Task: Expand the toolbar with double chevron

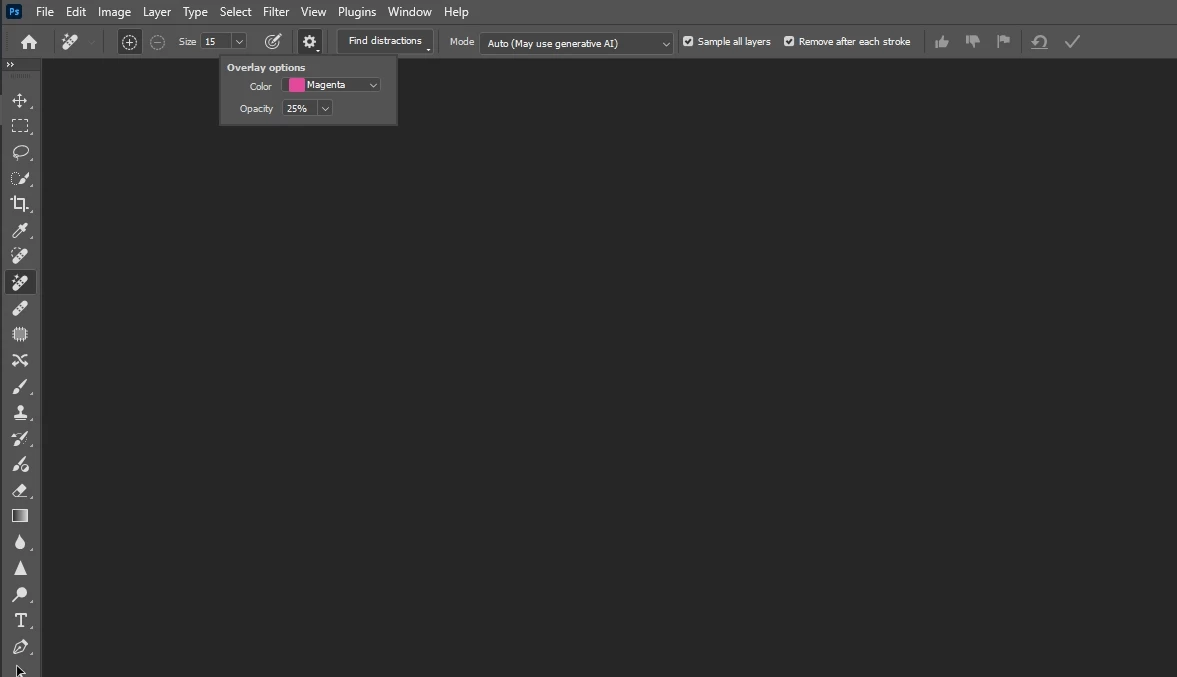Action: click(x=10, y=65)
